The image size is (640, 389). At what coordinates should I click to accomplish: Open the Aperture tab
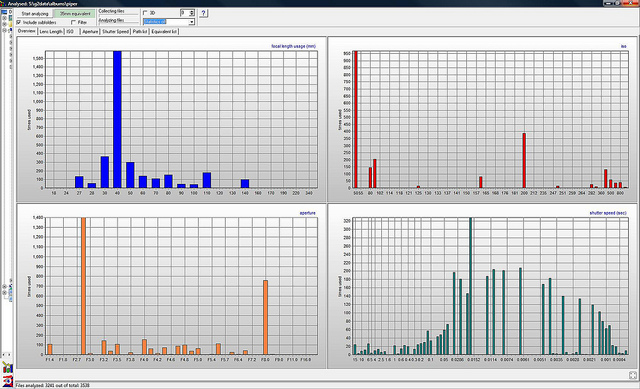90,31
